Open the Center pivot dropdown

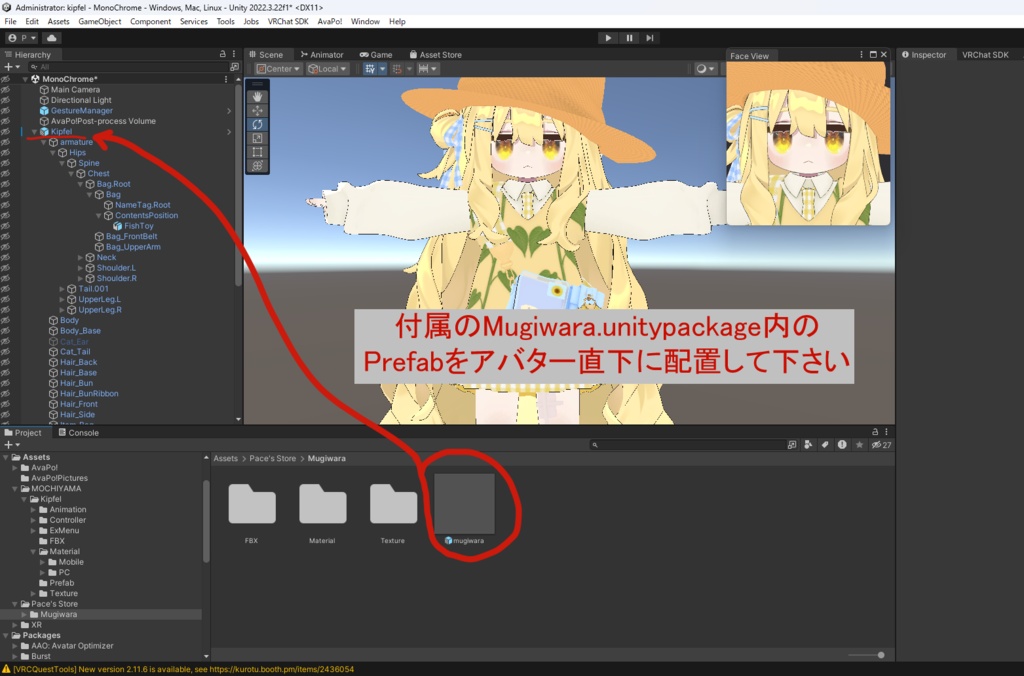pyautogui.click(x=278, y=69)
